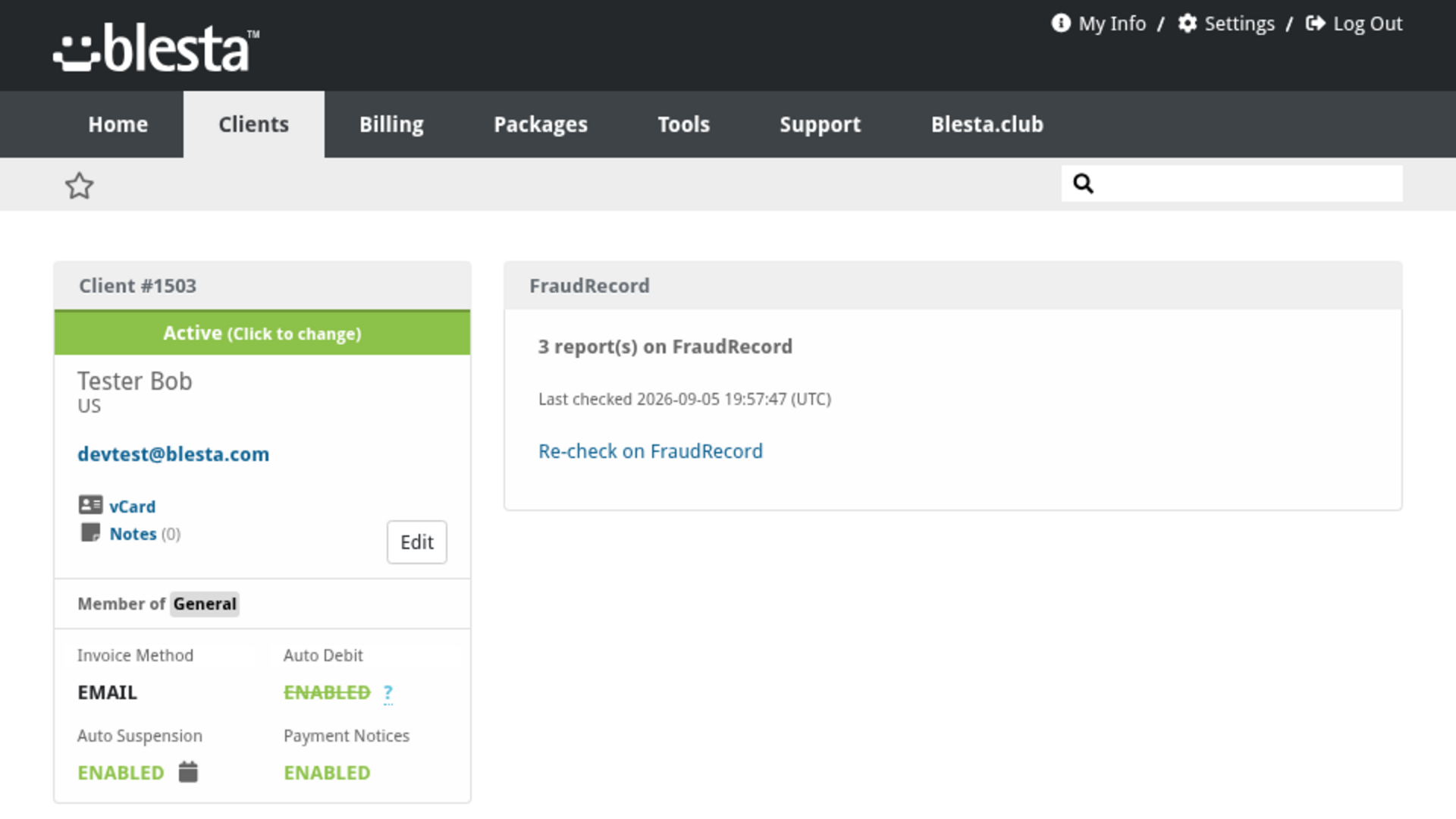Star this page as a favorite
The height and width of the screenshot is (819, 1456).
[x=80, y=186]
